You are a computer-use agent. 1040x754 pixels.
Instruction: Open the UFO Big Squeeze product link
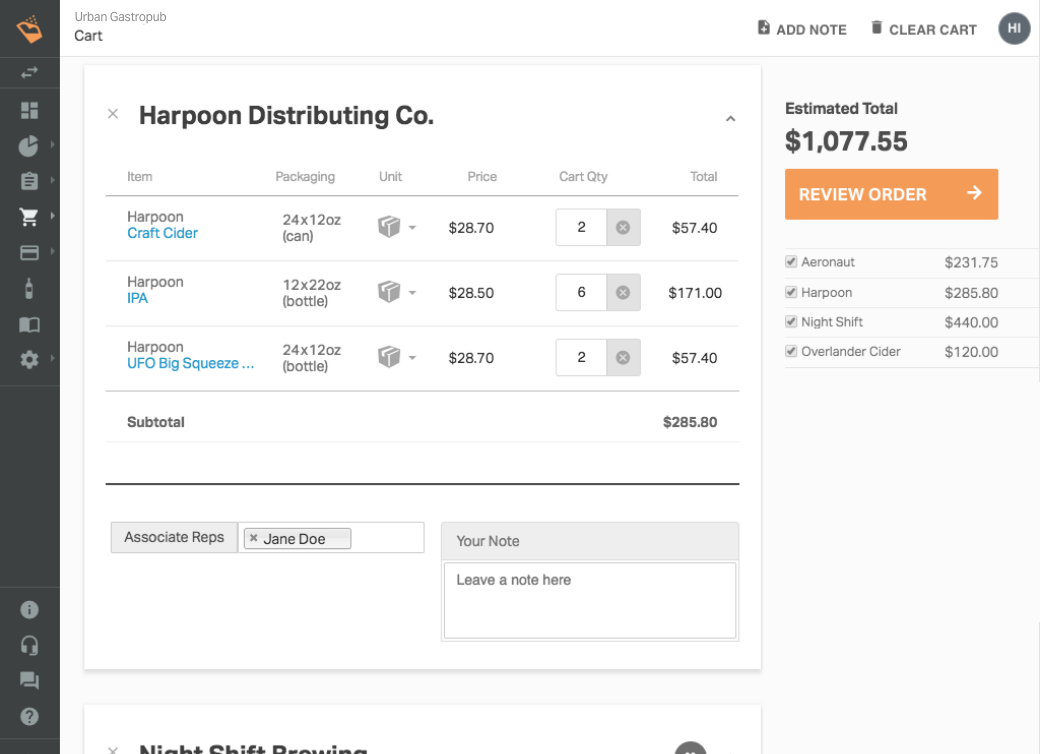click(190, 363)
